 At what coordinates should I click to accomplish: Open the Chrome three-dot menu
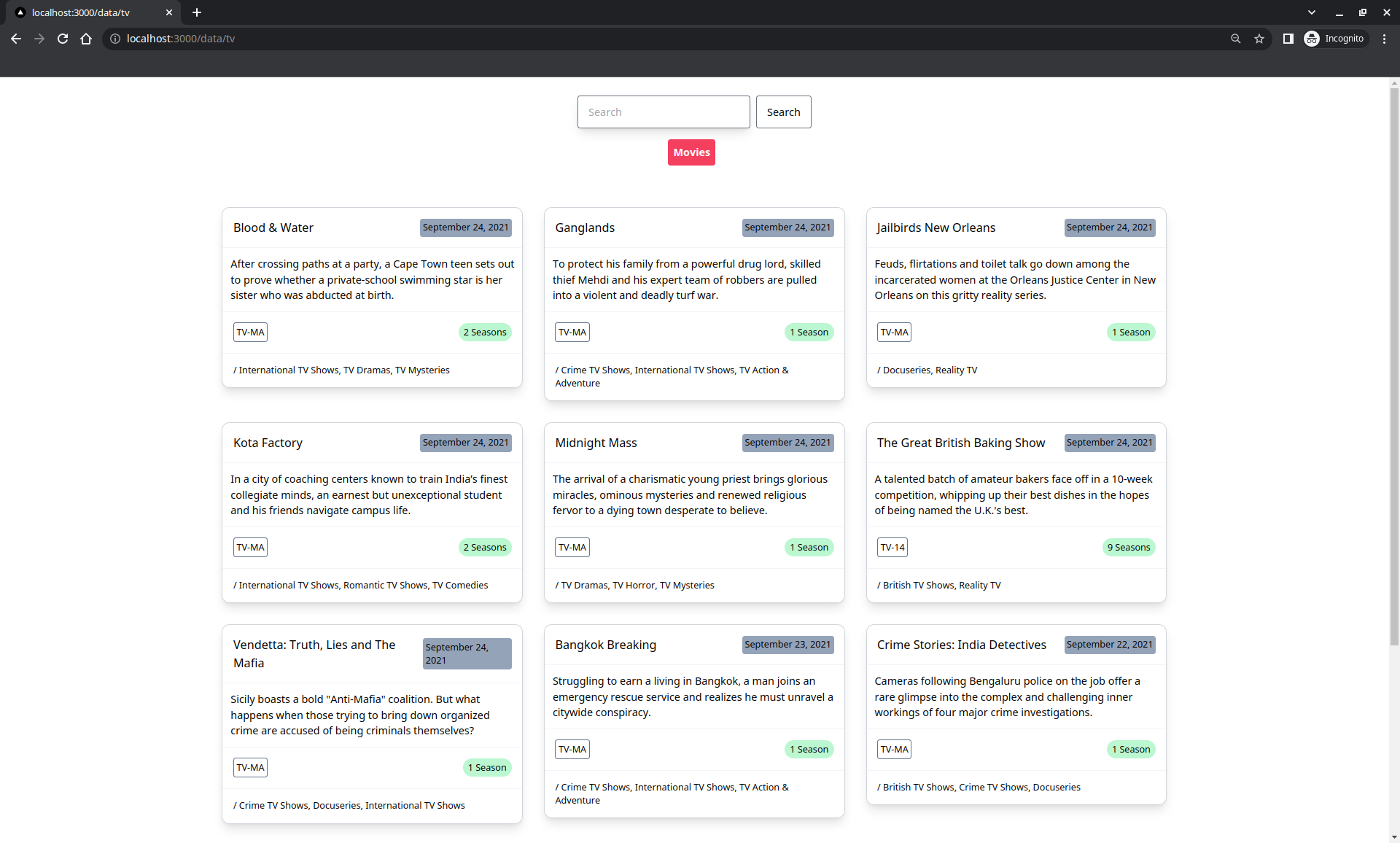point(1384,39)
